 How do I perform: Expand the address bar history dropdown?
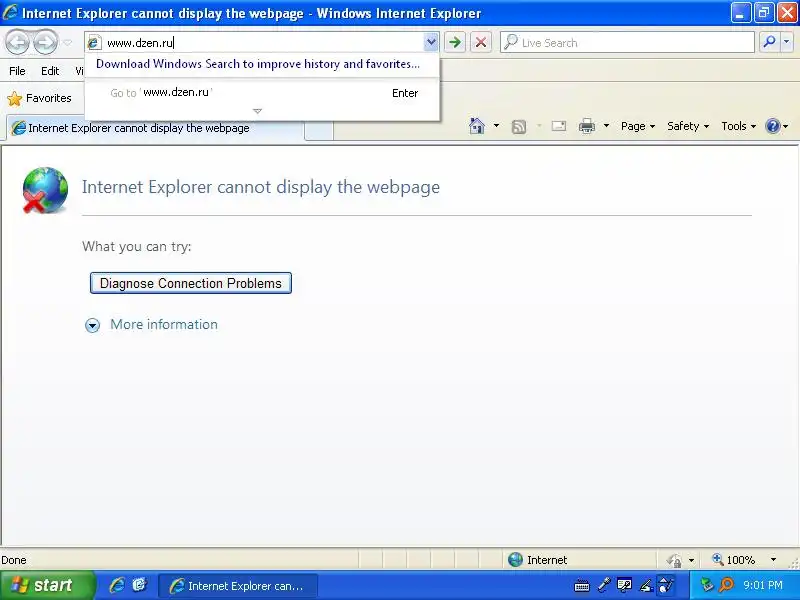[x=431, y=42]
